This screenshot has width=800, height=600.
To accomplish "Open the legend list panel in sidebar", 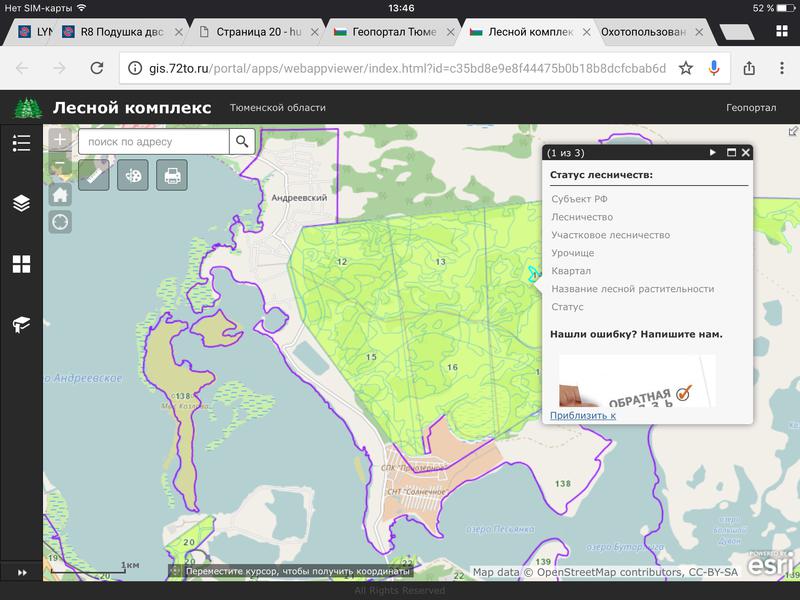I will pos(21,143).
